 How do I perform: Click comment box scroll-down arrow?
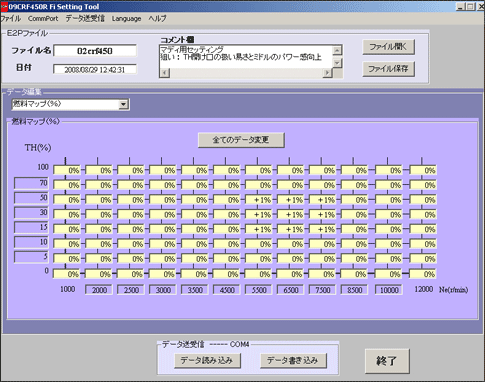tap(337, 63)
